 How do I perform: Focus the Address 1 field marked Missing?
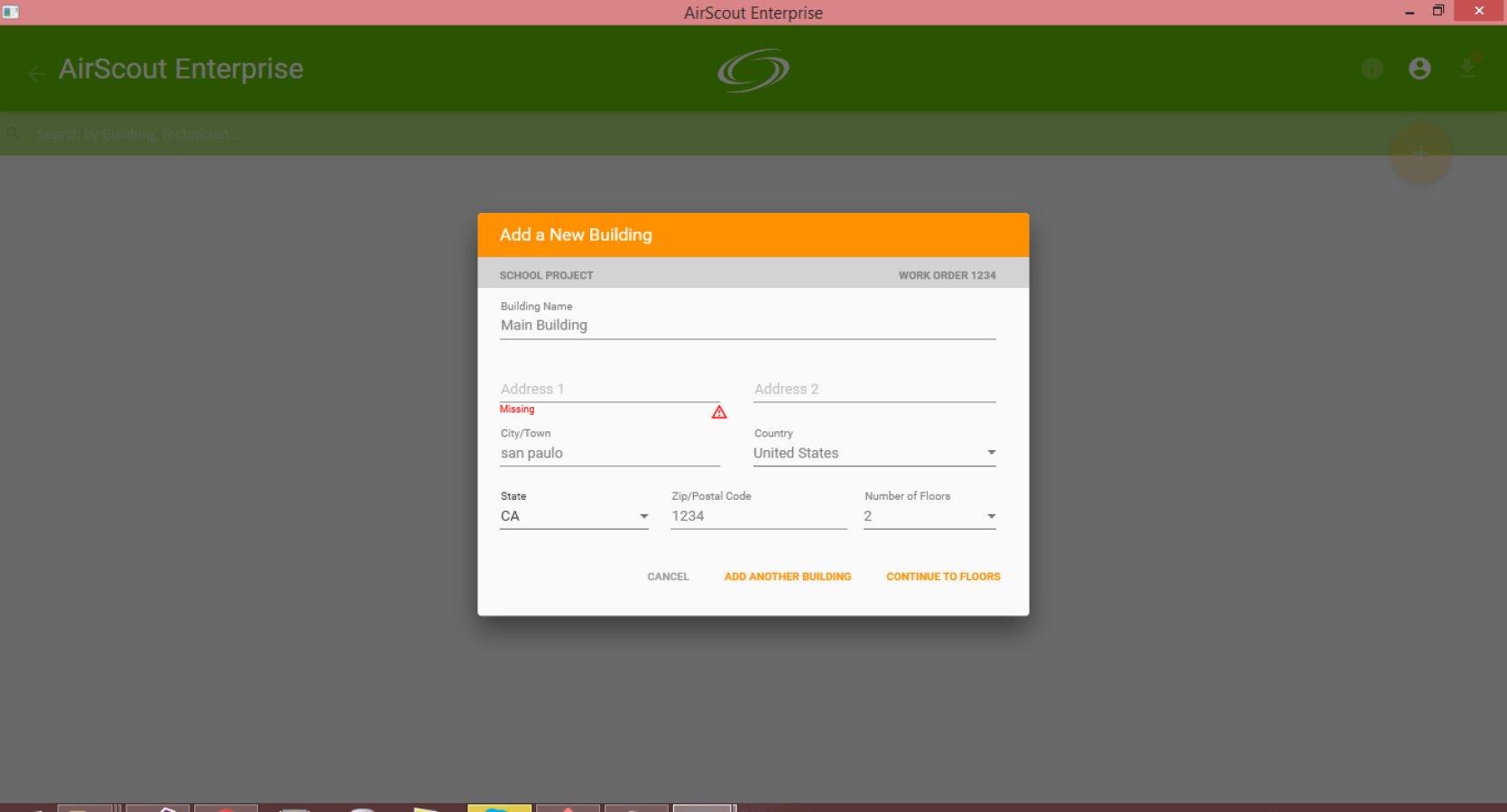click(x=610, y=389)
